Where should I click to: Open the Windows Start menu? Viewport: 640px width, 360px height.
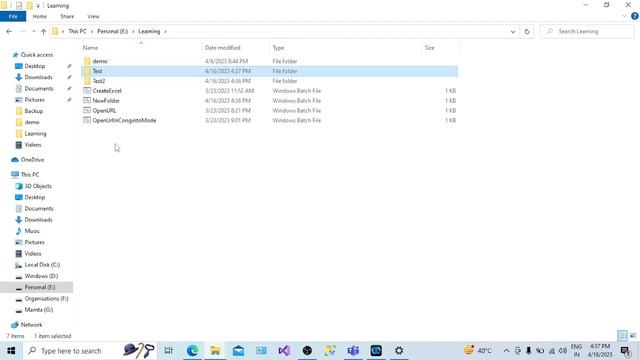point(11,351)
